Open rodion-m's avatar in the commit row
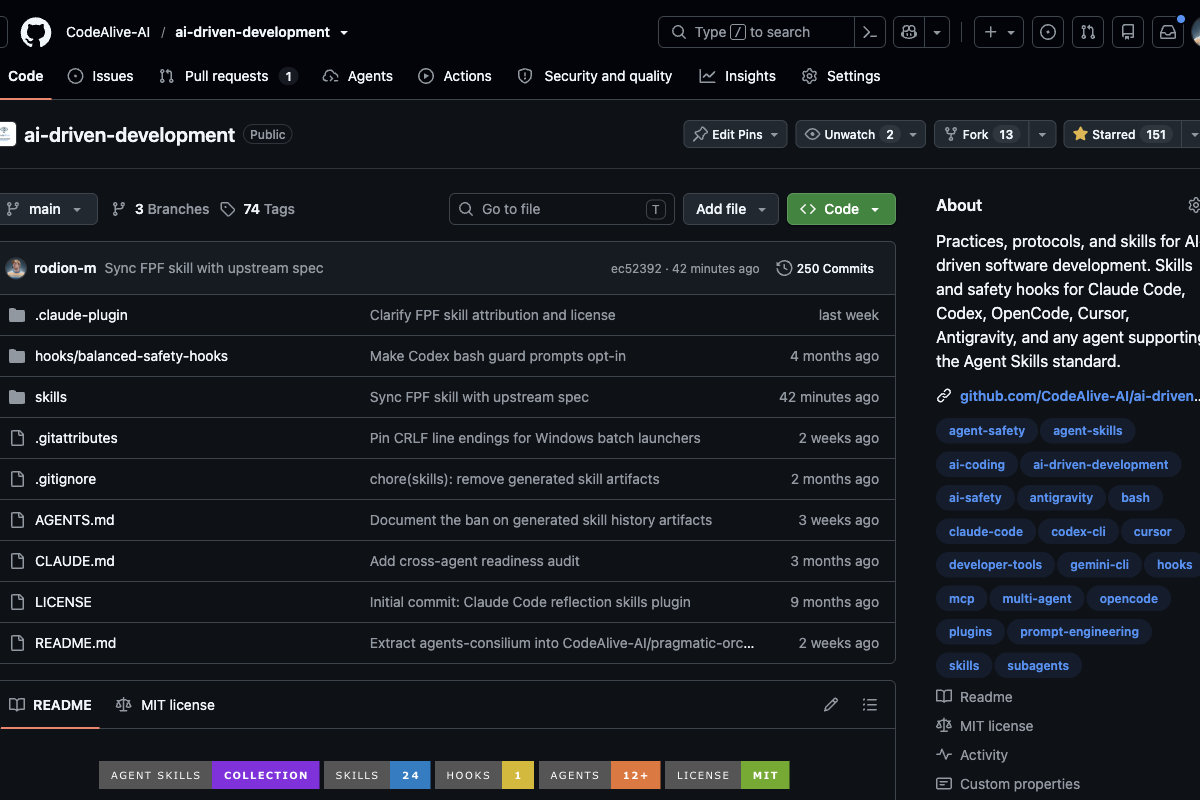The image size is (1200, 800). click(16, 268)
